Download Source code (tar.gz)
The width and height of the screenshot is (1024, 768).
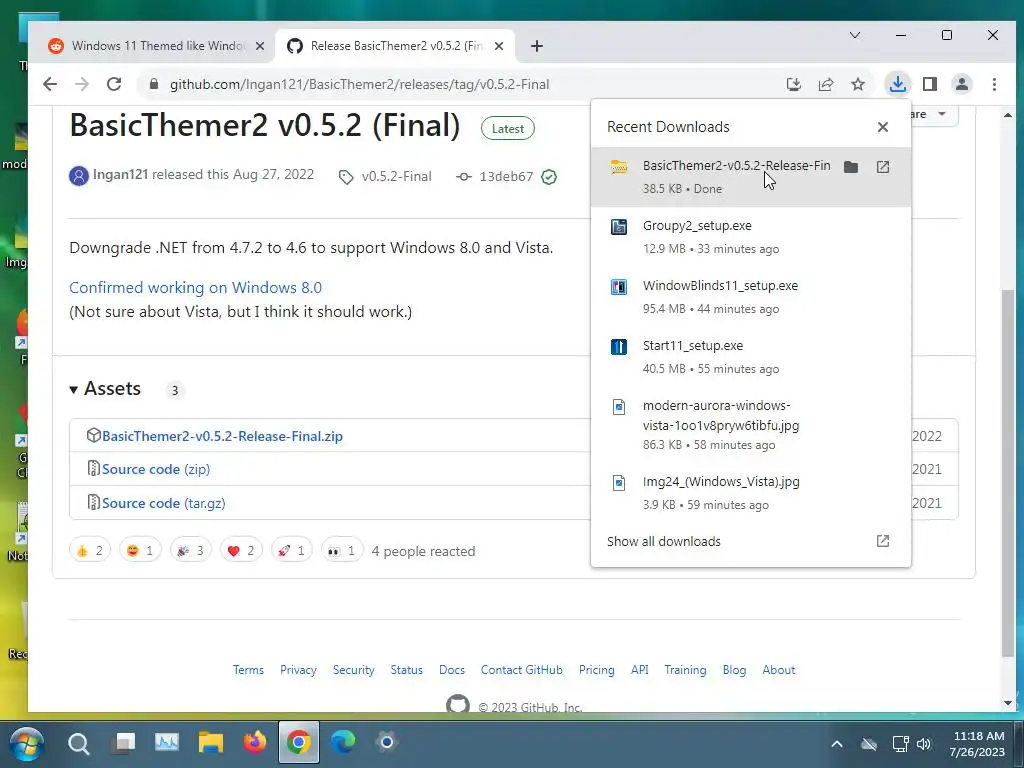click(163, 504)
